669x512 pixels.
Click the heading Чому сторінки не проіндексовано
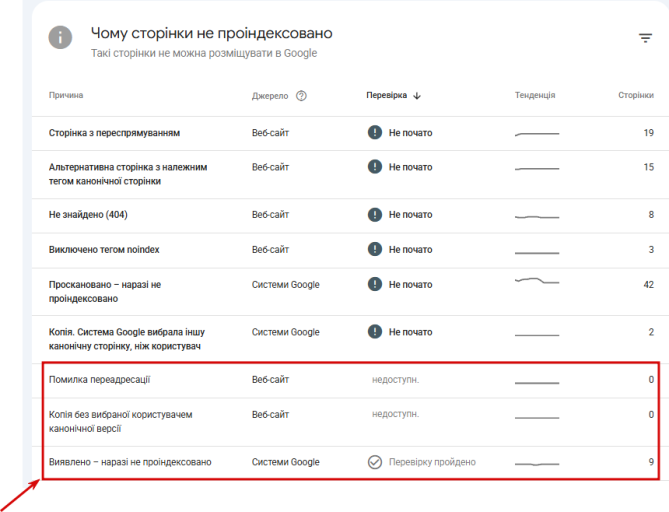point(212,33)
